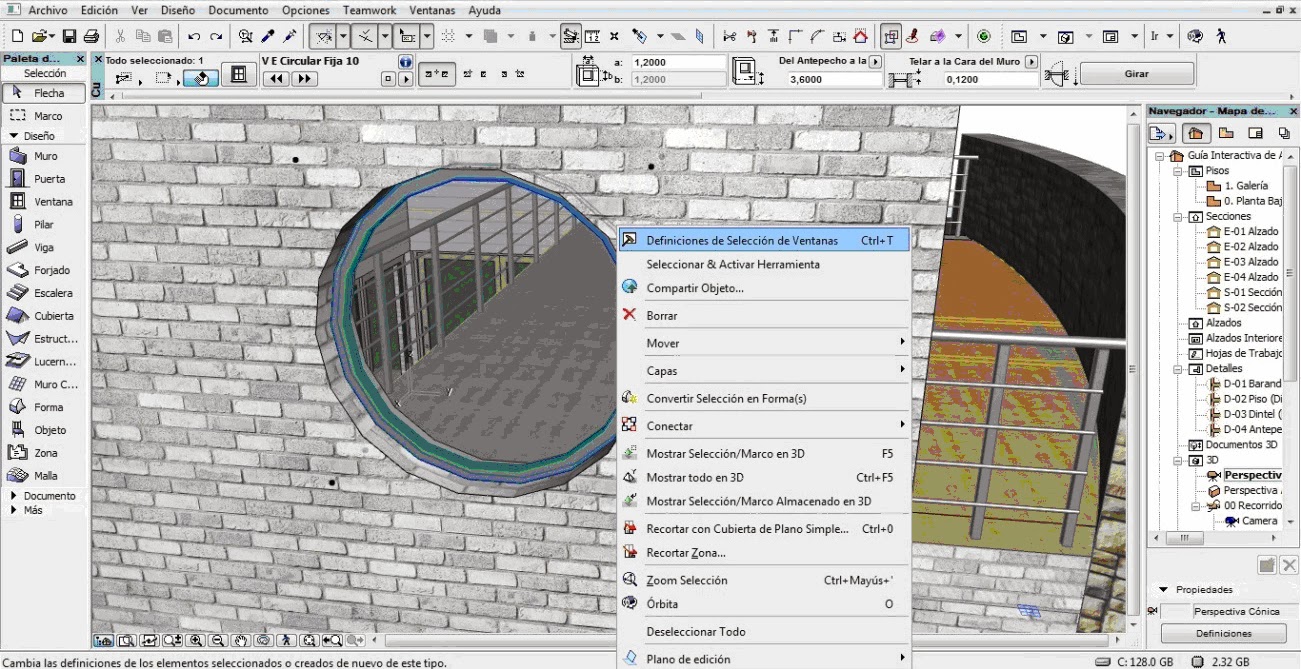Toggle the window floor plan preview button

(x=239, y=75)
